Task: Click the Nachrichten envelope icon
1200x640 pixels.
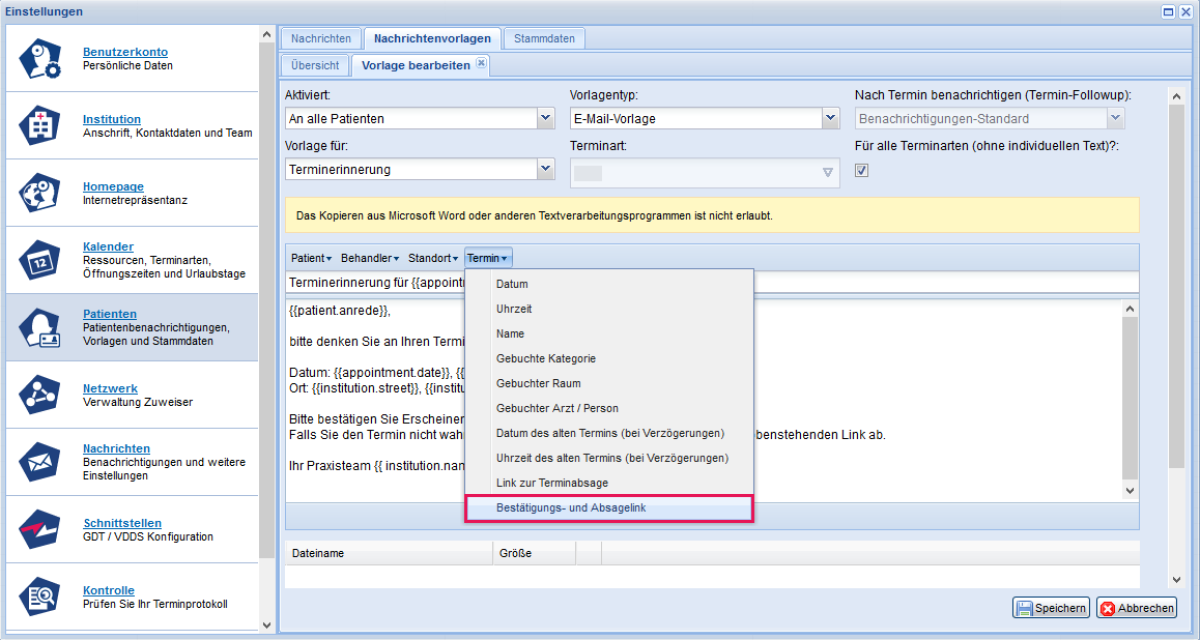Action: tap(41, 462)
